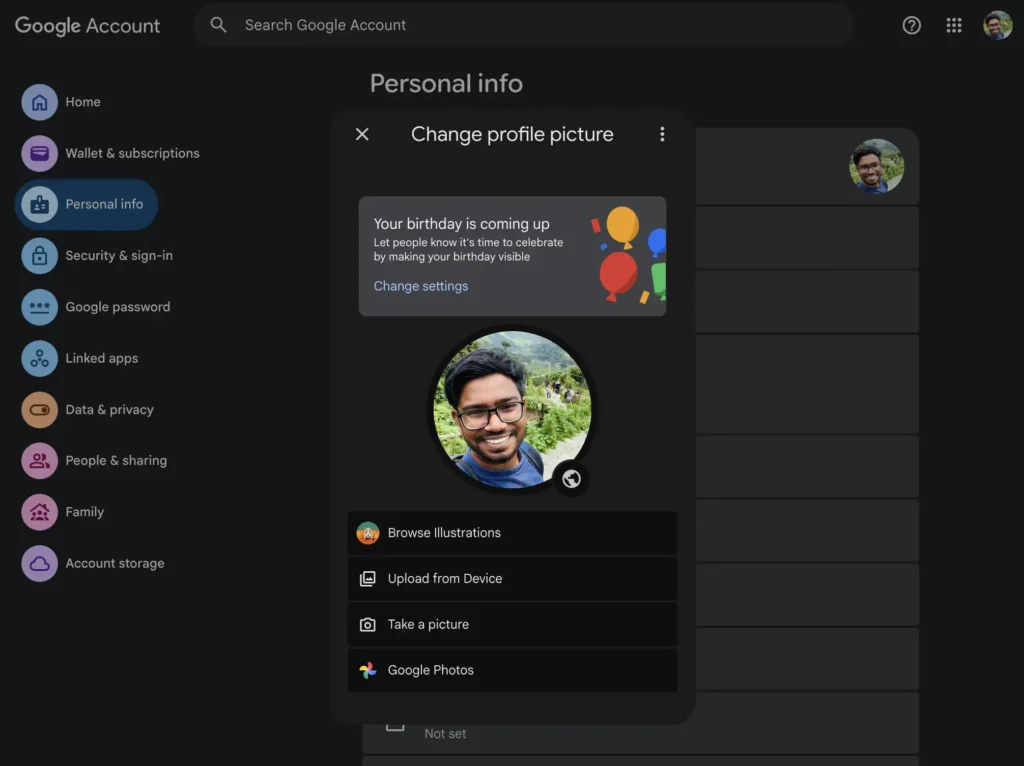
Task: Go to the Home text label
Action: pyautogui.click(x=83, y=102)
